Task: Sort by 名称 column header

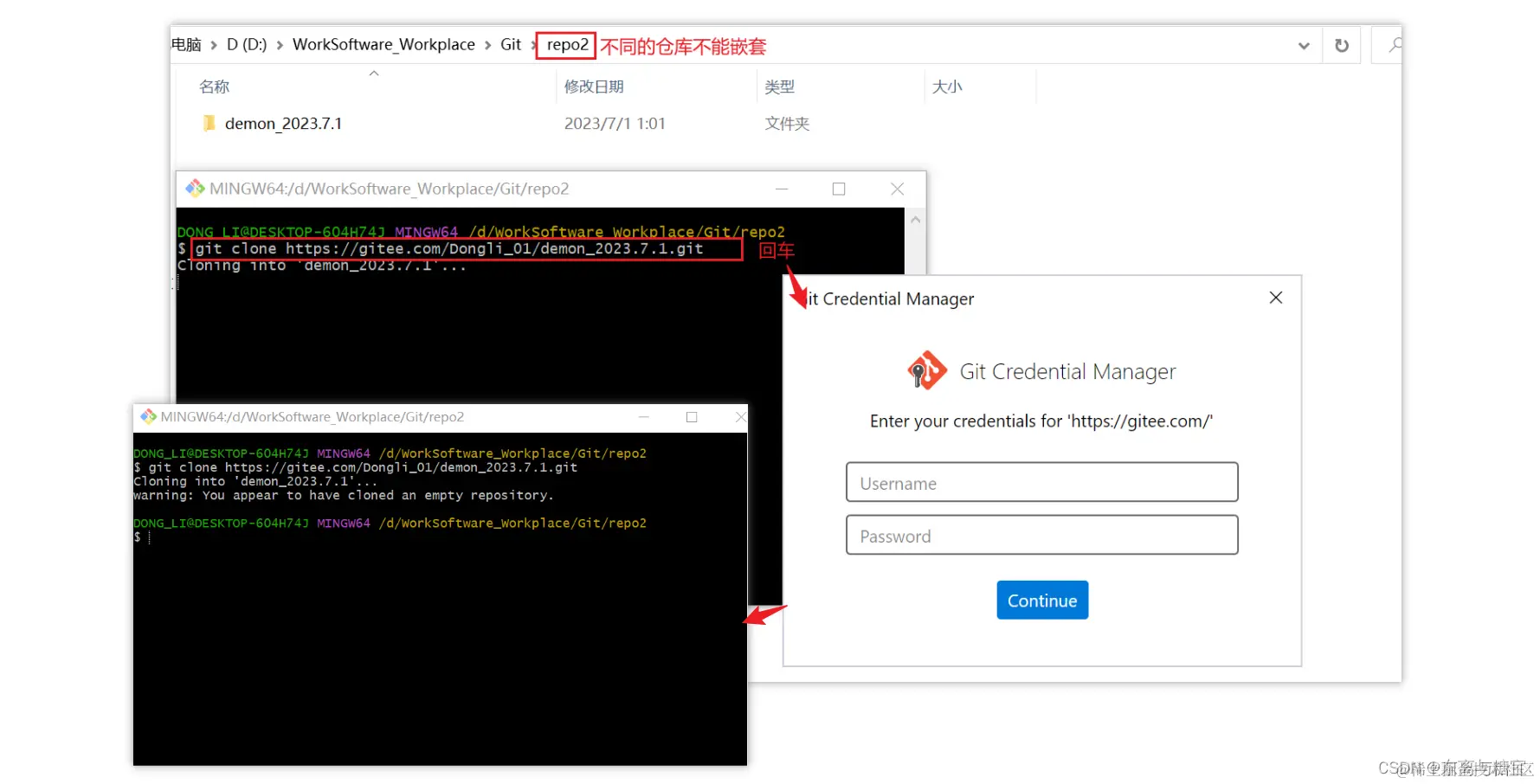Action: pyautogui.click(x=214, y=87)
